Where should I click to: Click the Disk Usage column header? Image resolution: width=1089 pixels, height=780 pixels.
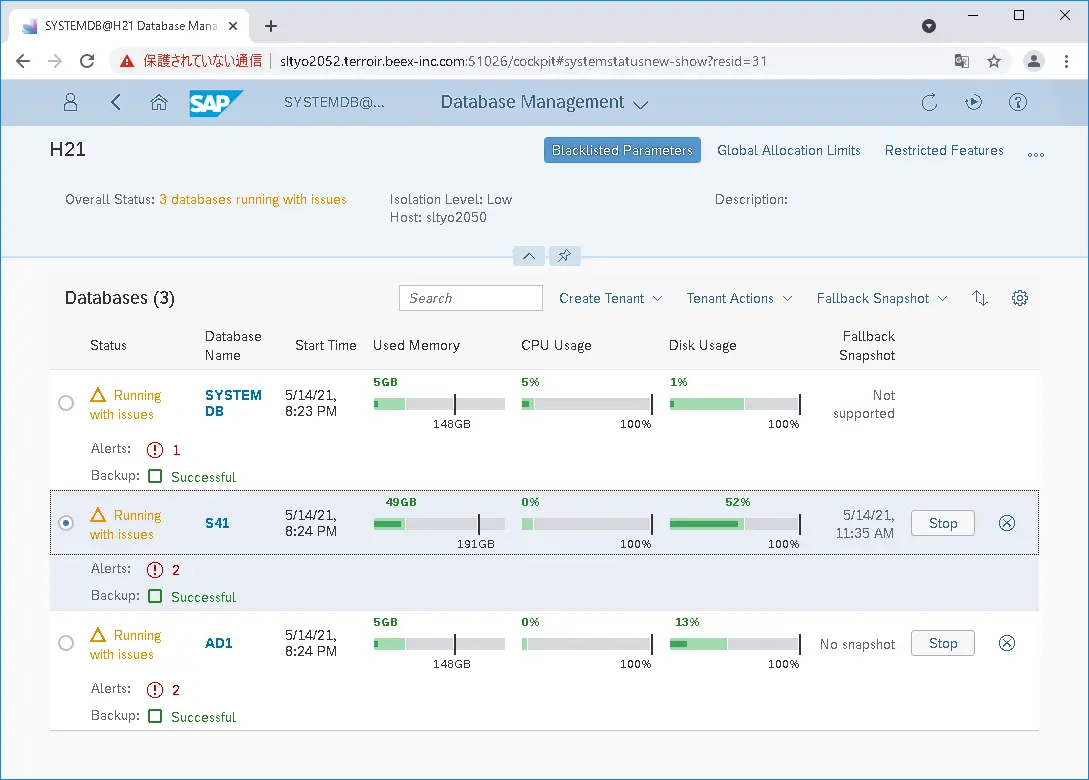702,345
